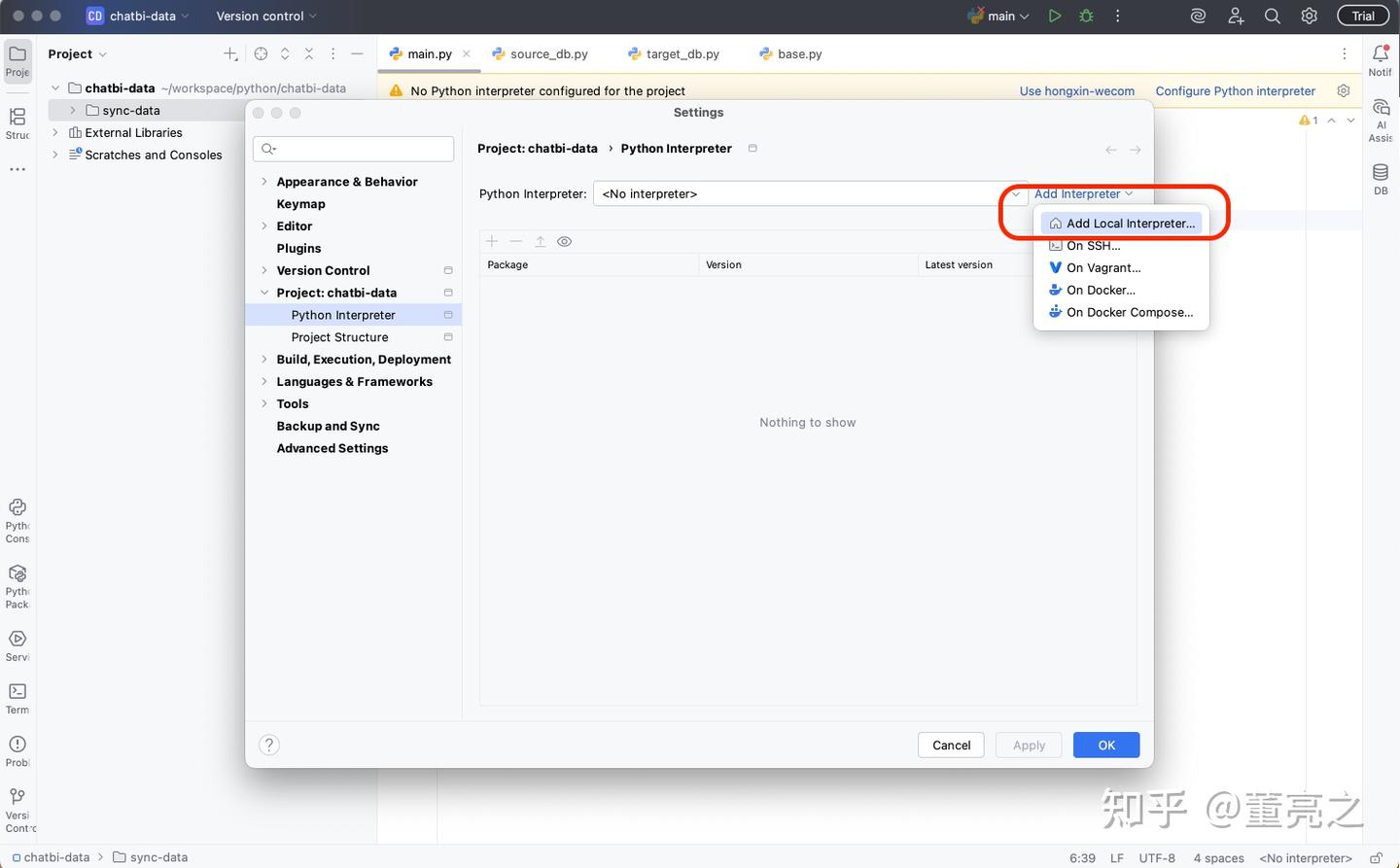Open Search Everywhere magnifier
This screenshot has height=868, width=1400.
pyautogui.click(x=1273, y=16)
